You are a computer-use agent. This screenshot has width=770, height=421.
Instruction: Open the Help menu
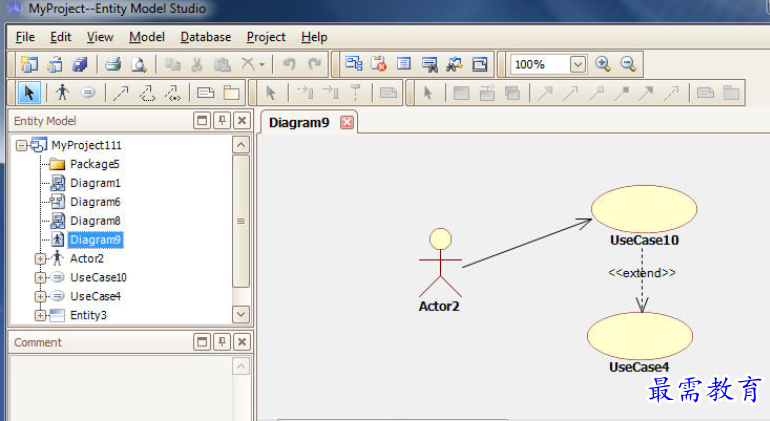(314, 37)
